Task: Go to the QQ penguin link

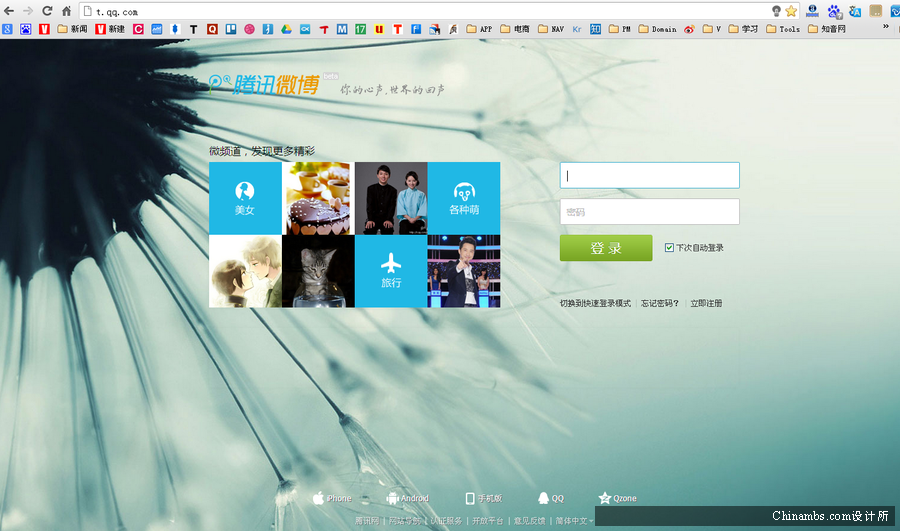Action: pyautogui.click(x=550, y=498)
